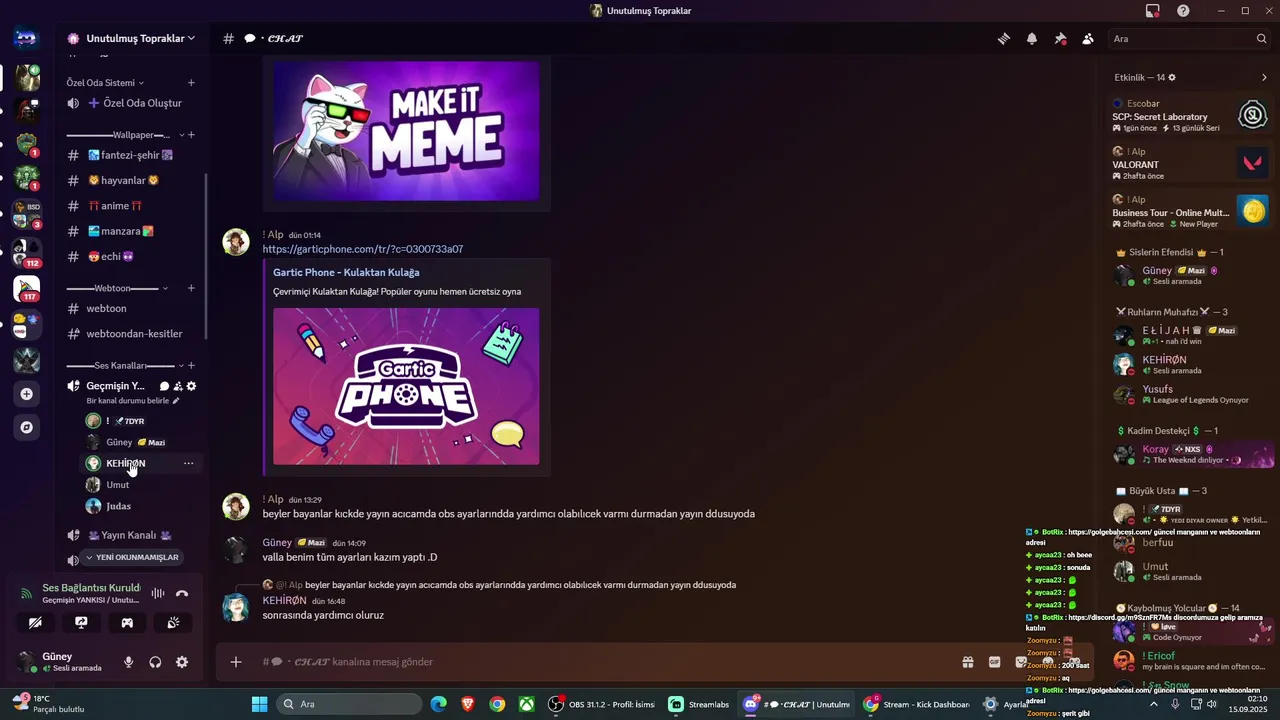Show pinned messages
The height and width of the screenshot is (720, 1280).
pos(1060,39)
